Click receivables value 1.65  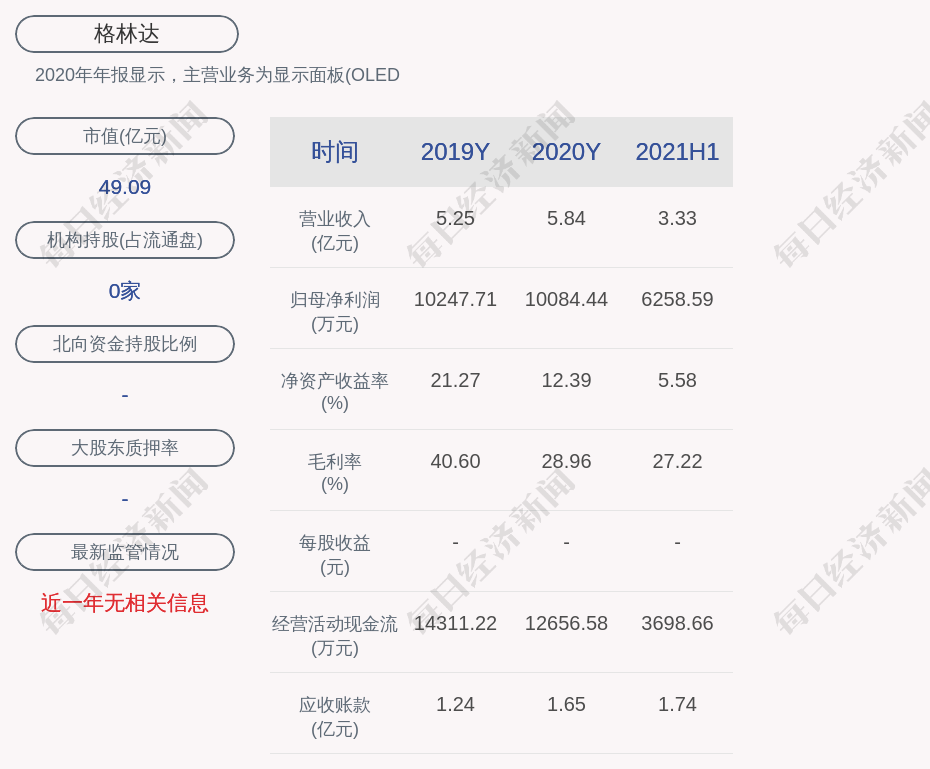(x=566, y=704)
